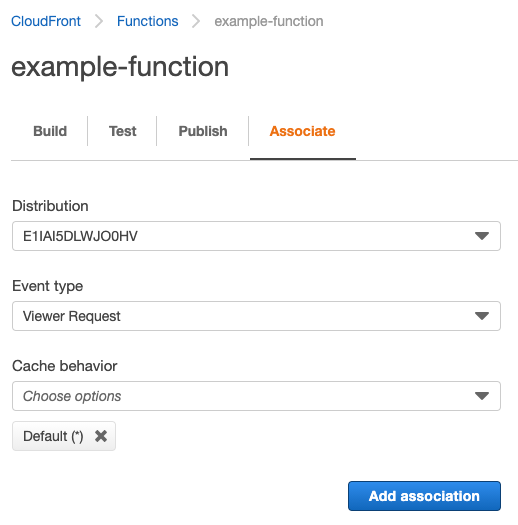The image size is (518, 525).
Task: Click the Add association button
Action: click(424, 496)
